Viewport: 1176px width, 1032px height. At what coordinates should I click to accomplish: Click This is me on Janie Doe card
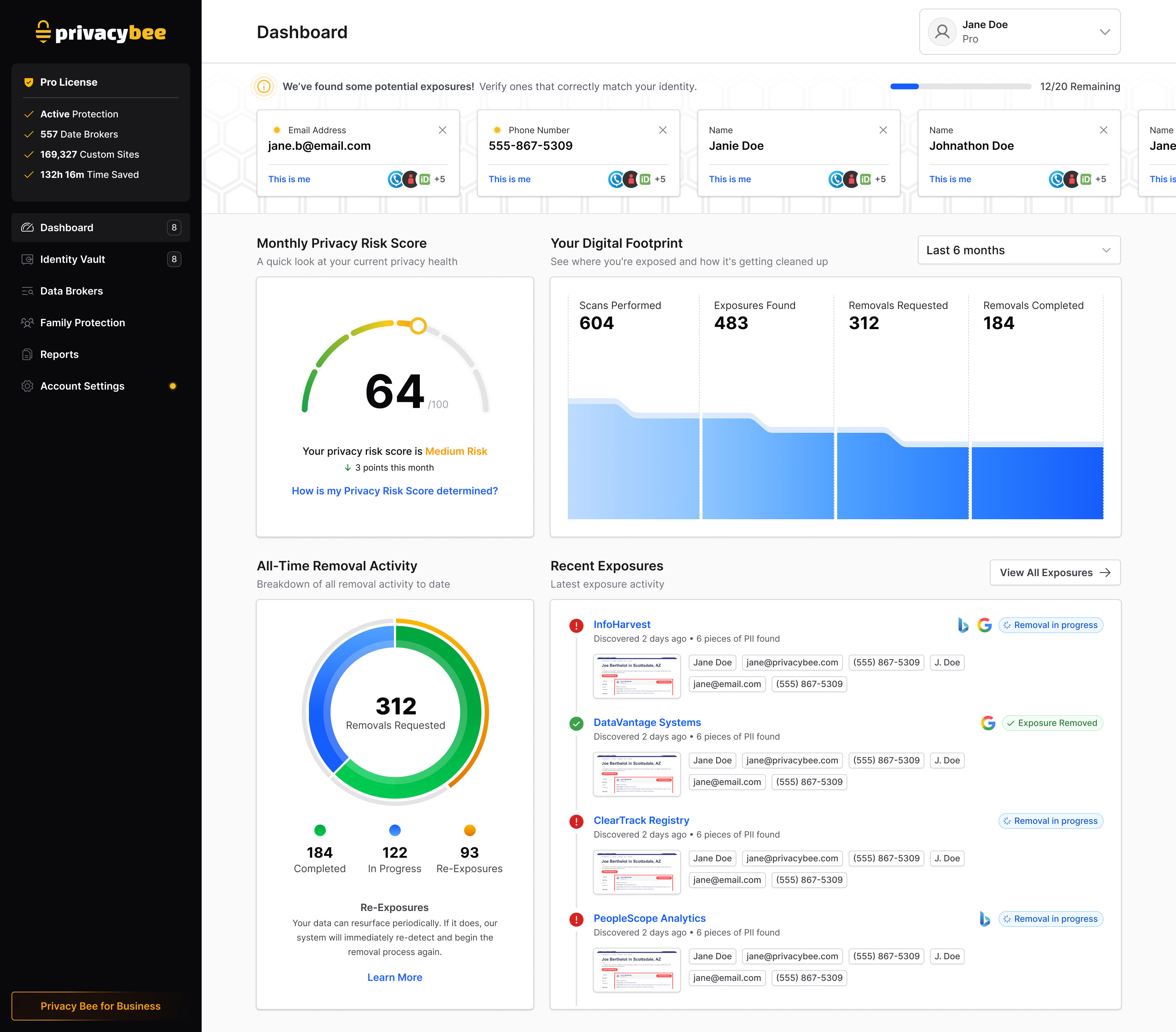730,179
